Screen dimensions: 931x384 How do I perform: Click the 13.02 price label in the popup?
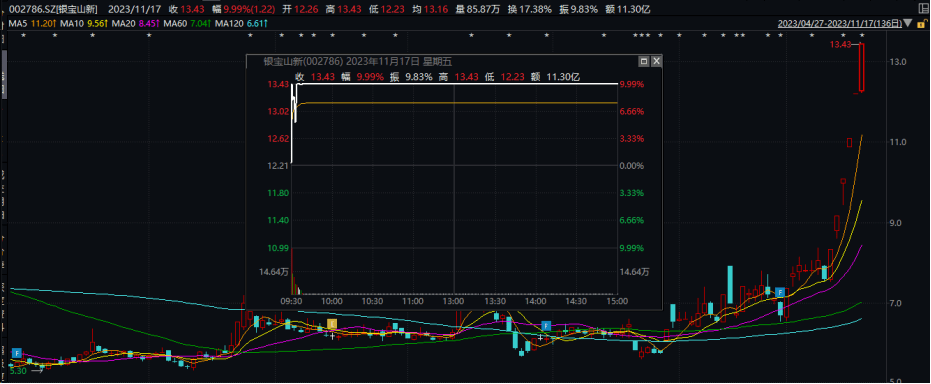[278, 112]
